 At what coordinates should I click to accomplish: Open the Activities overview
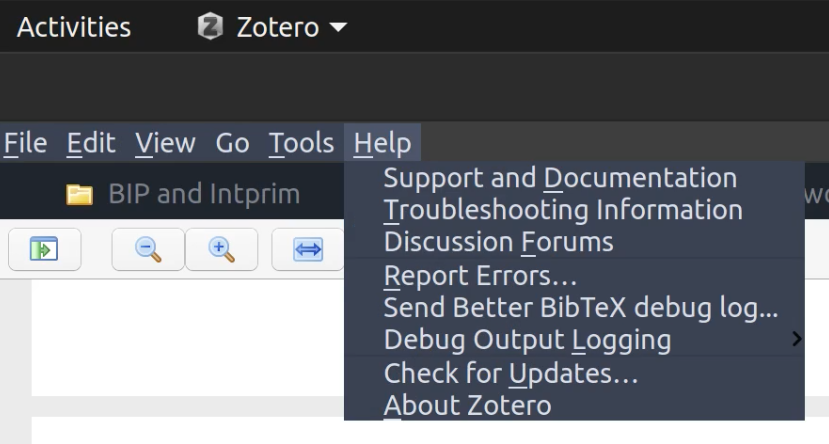coord(73,27)
